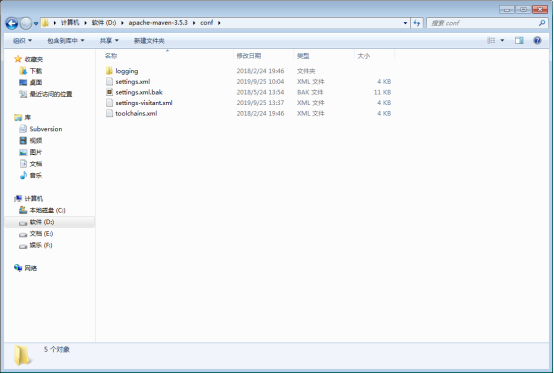The height and width of the screenshot is (374, 554).
Task: Select the settings-visitant.xml file name
Action: (x=144, y=103)
